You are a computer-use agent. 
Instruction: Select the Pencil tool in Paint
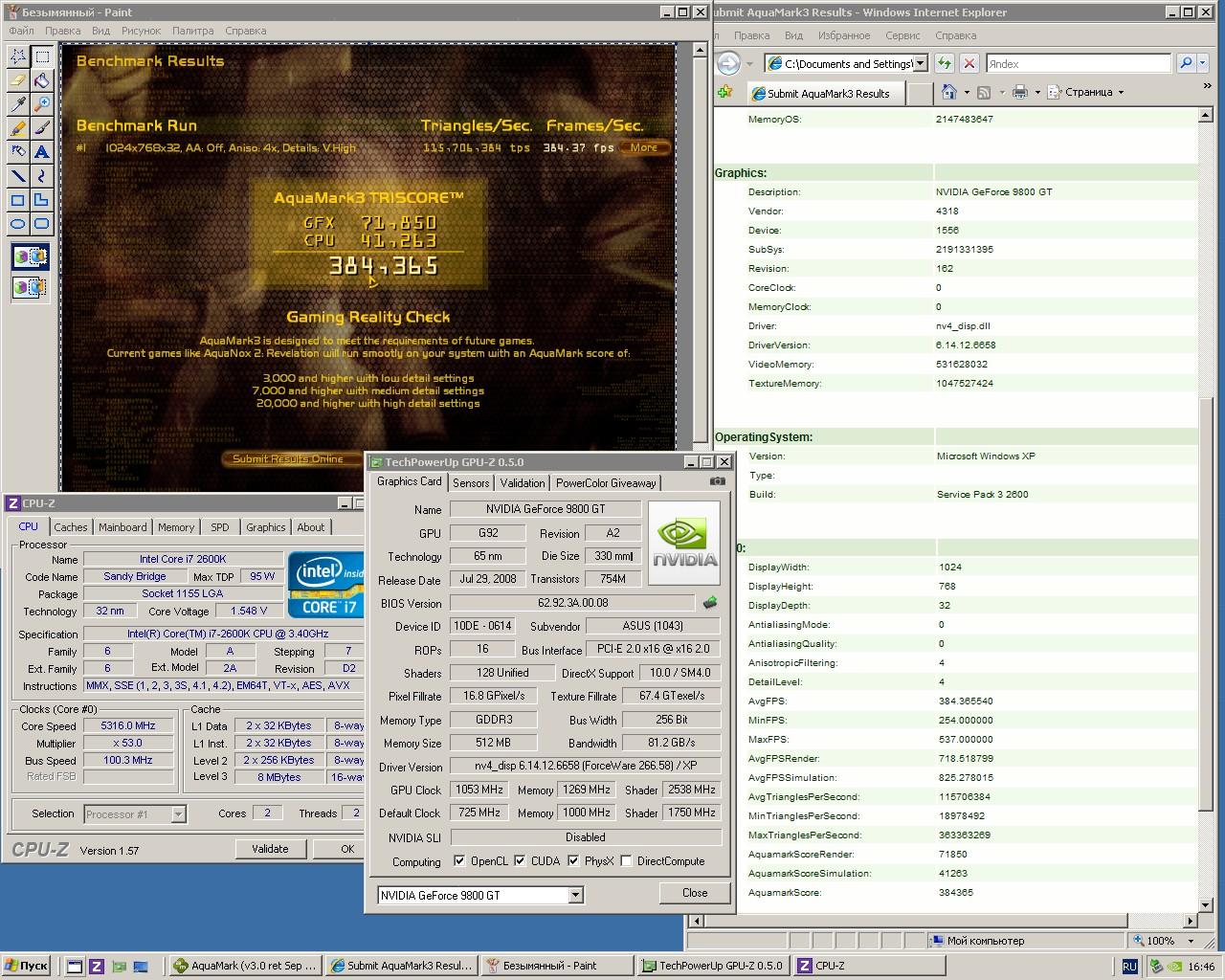pos(17,128)
